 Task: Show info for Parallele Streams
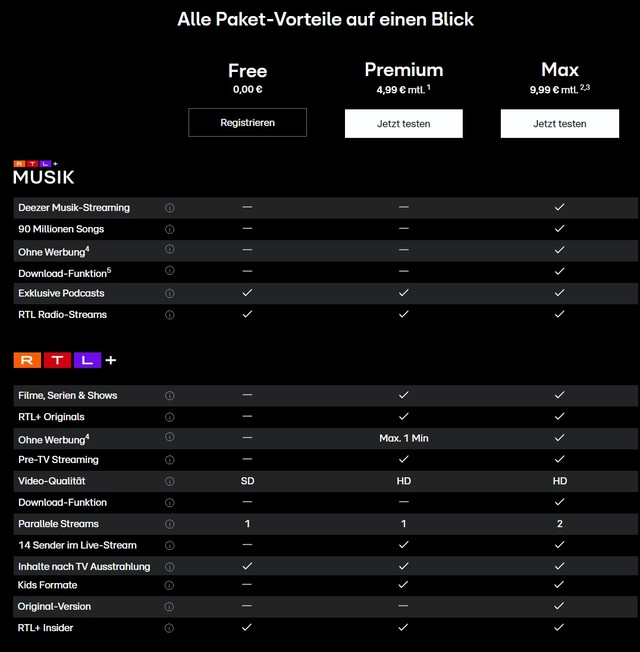[170, 524]
